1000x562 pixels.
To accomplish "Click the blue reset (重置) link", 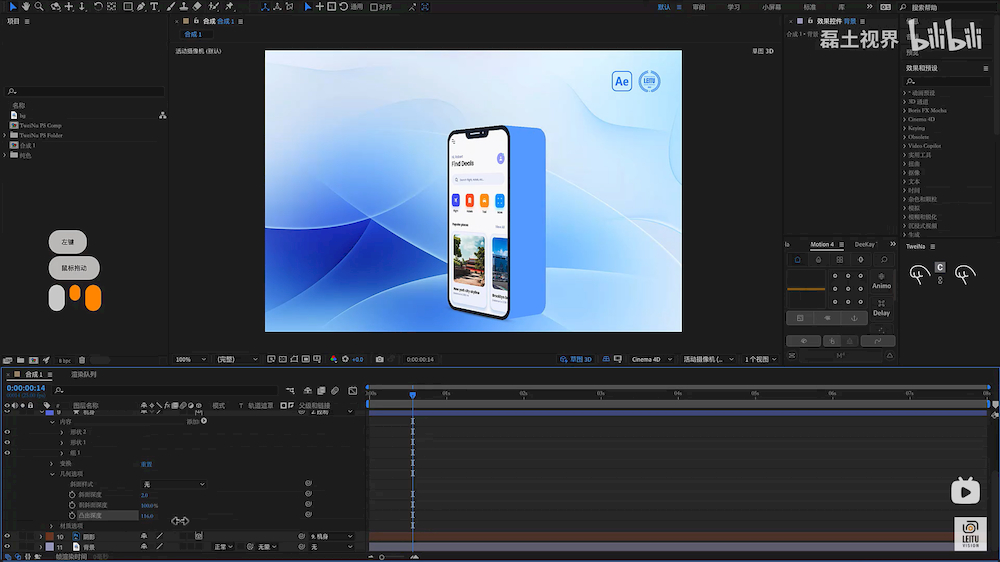I will coord(146,464).
